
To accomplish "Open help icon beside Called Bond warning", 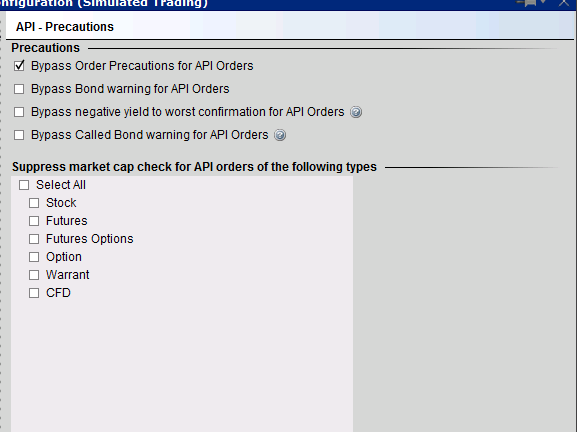I will point(280,135).
